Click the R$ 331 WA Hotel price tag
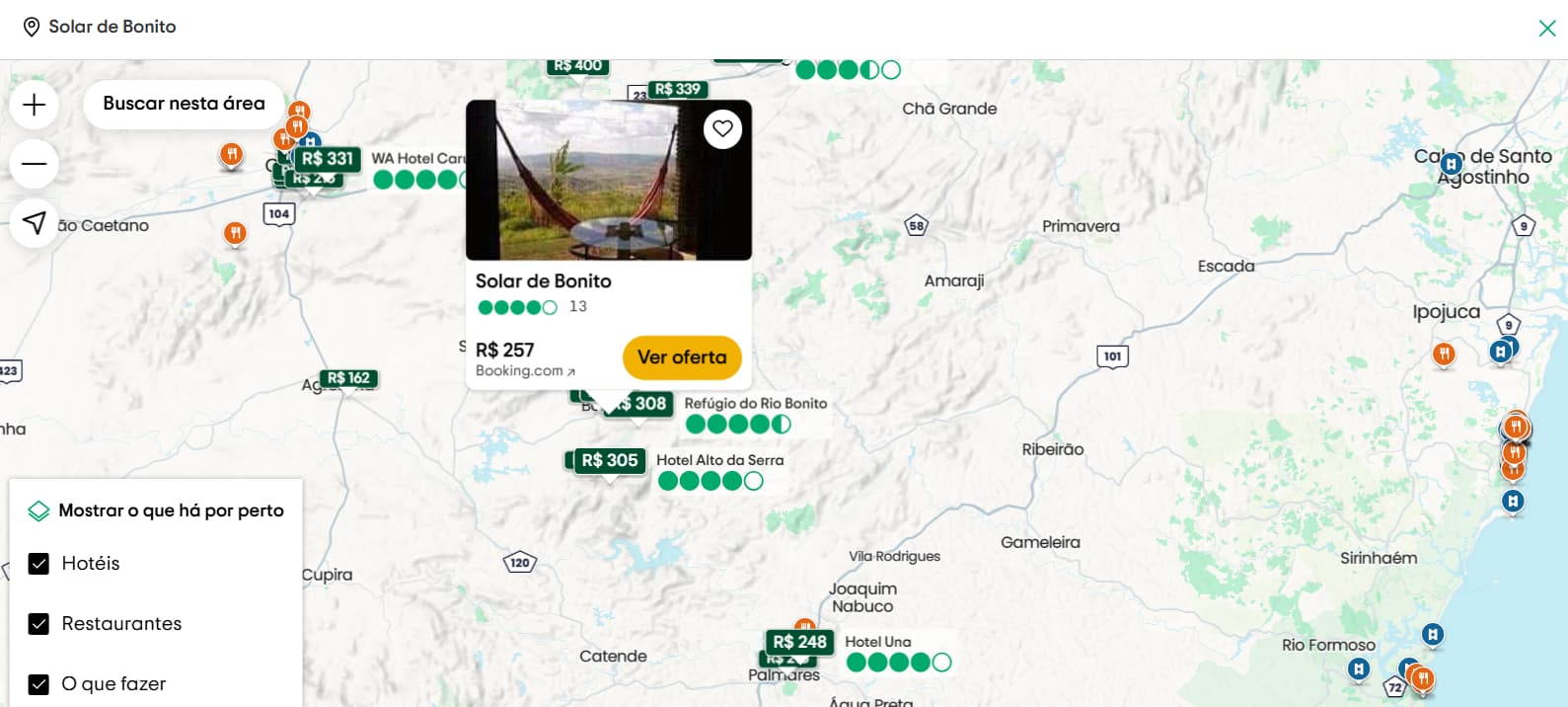 328,159
